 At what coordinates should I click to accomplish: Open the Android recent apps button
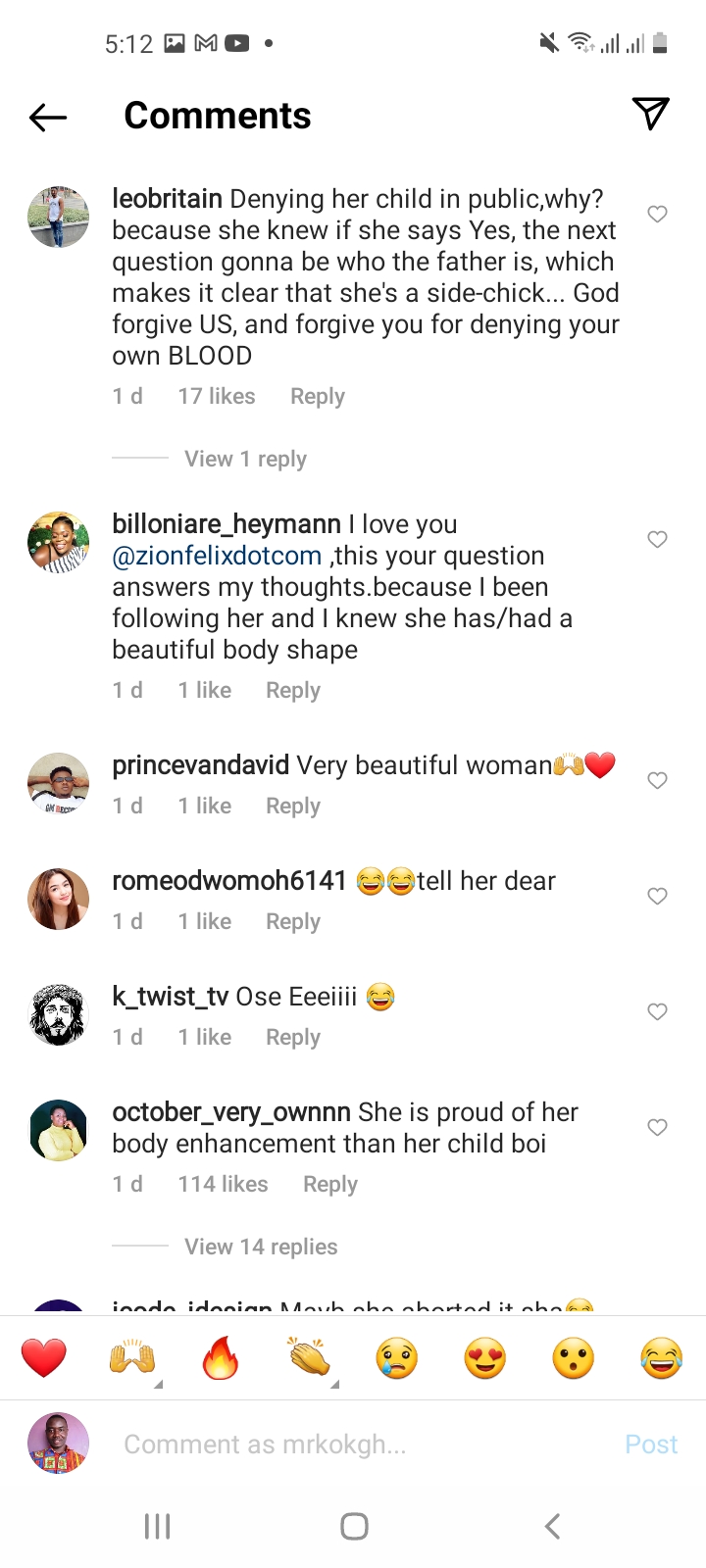pyautogui.click(x=157, y=1526)
